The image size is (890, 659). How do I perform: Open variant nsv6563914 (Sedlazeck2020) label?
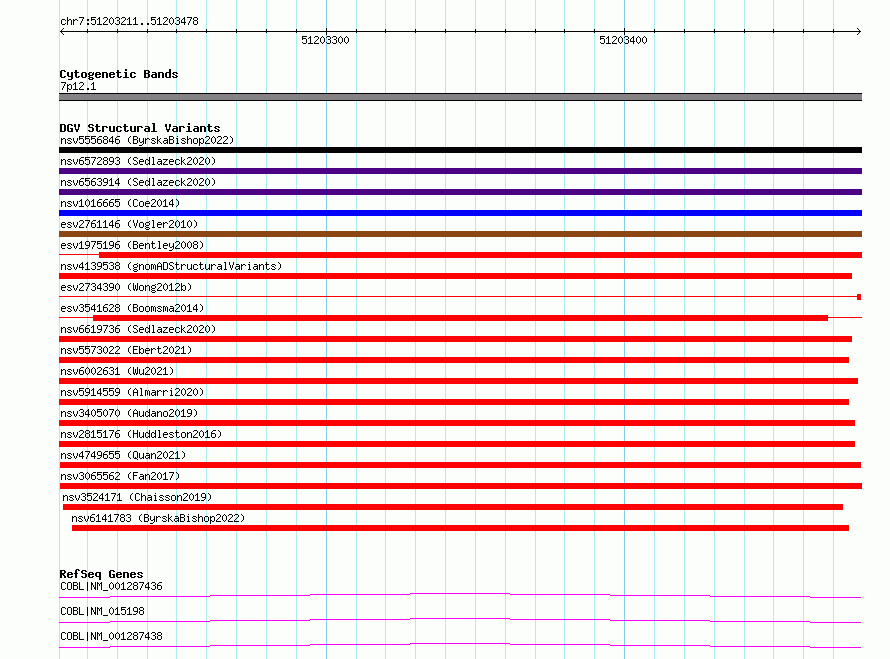[138, 182]
